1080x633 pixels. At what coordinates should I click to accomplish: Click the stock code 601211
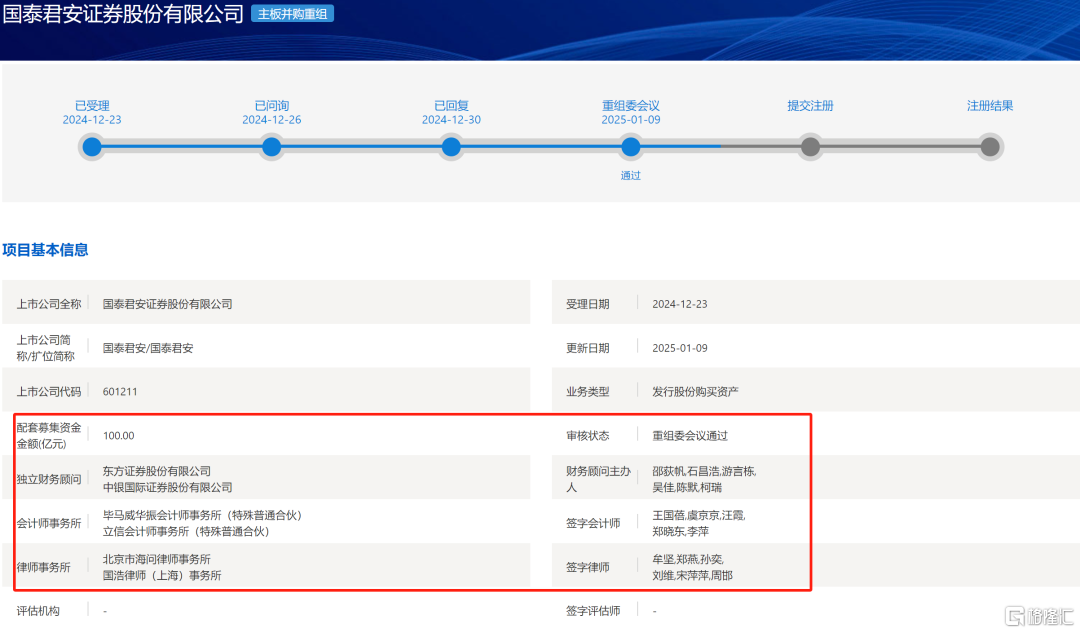tap(120, 391)
